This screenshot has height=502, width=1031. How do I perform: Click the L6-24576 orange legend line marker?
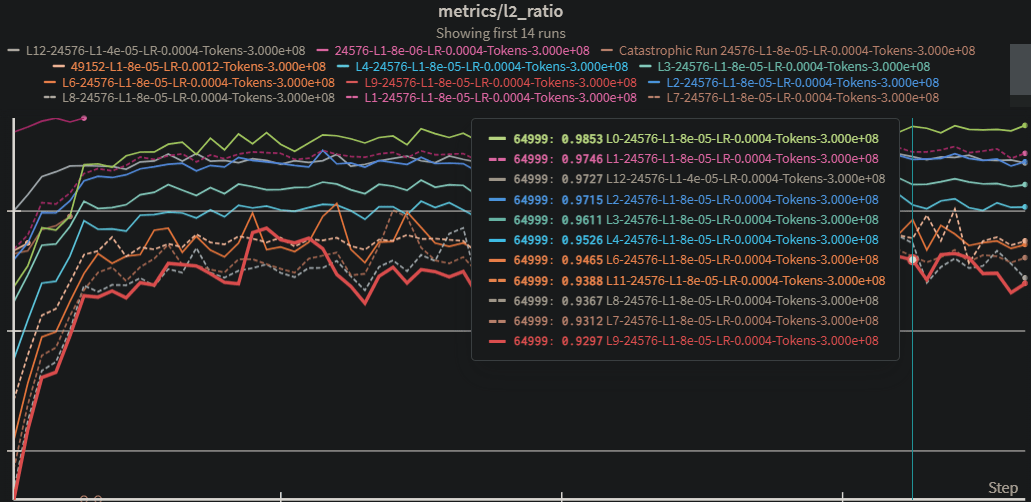[x=49, y=82]
